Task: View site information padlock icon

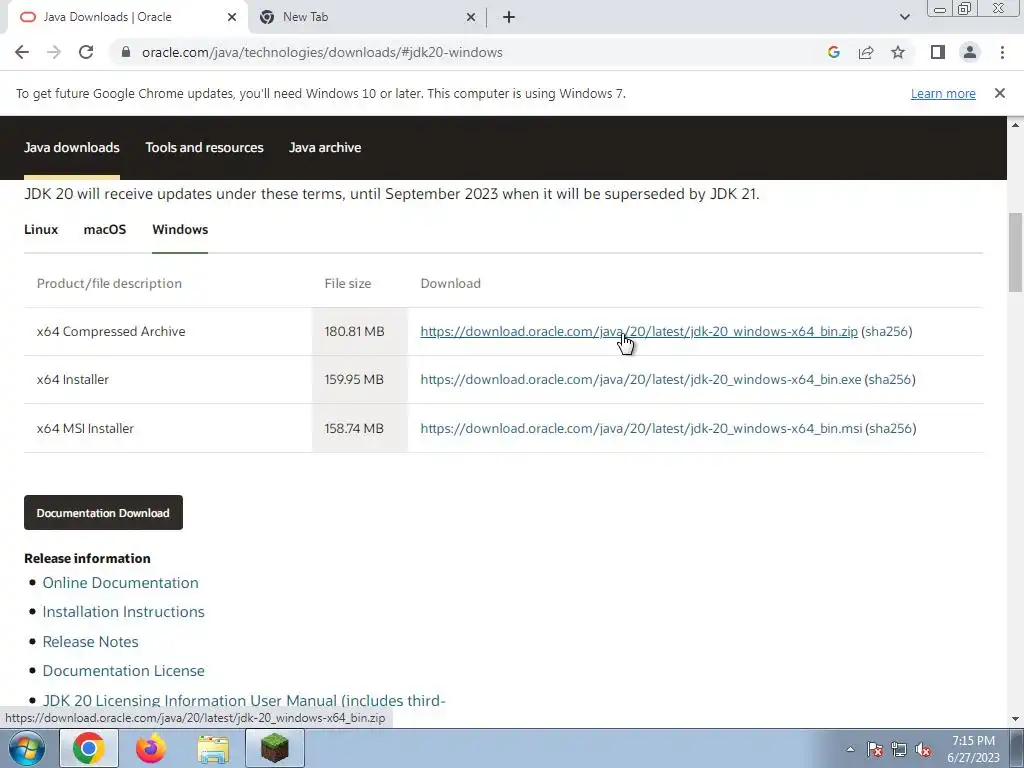Action: [126, 52]
